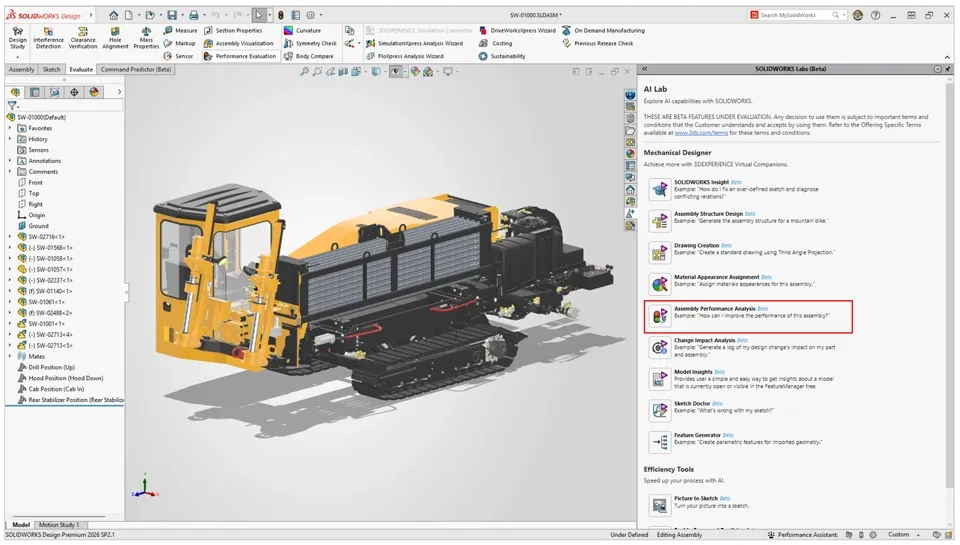The width and height of the screenshot is (960, 545).
Task: Open Body Compare tool
Action: tap(309, 56)
